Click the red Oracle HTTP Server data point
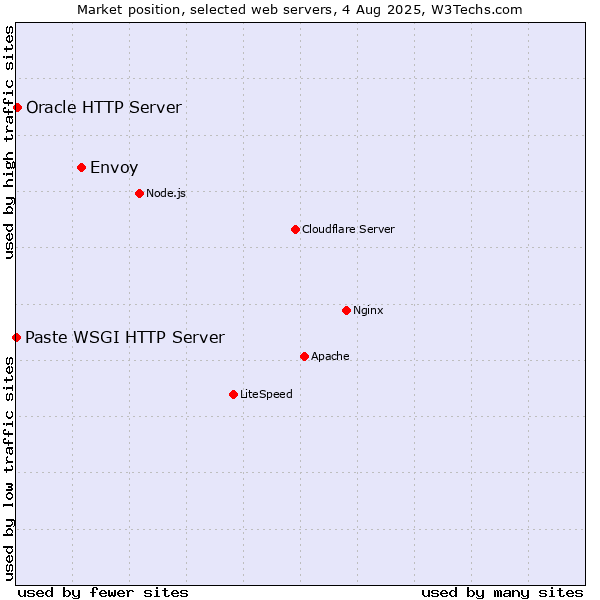 17,108
